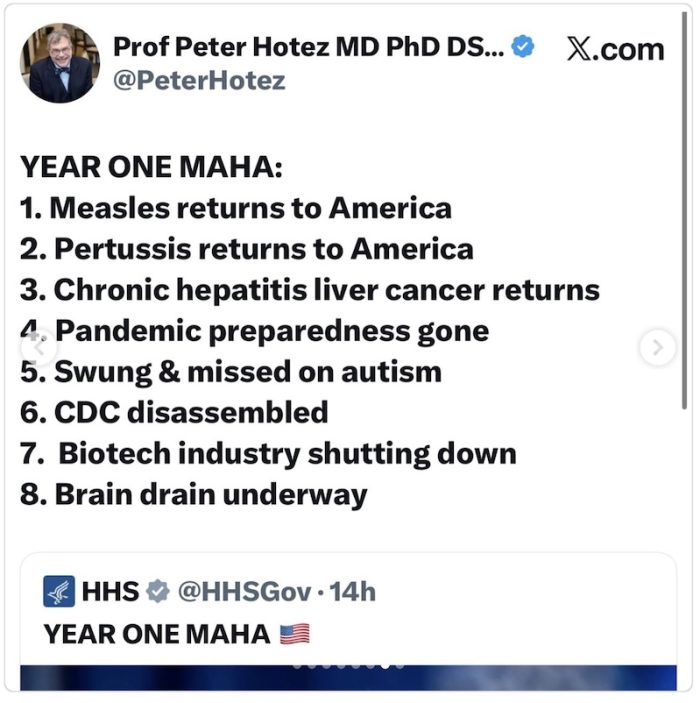
Task: Open the @PeterHotez handle link
Action: coord(198,80)
